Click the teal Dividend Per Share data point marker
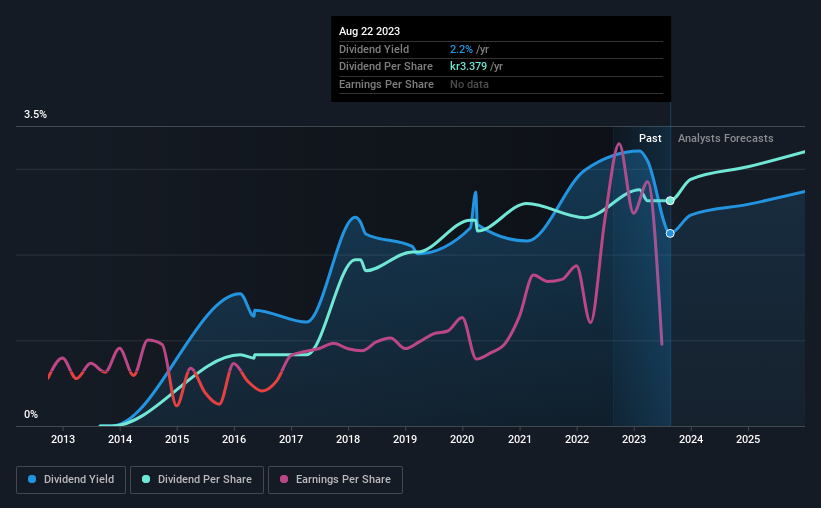Viewport: 821px width, 508px height. pos(670,201)
